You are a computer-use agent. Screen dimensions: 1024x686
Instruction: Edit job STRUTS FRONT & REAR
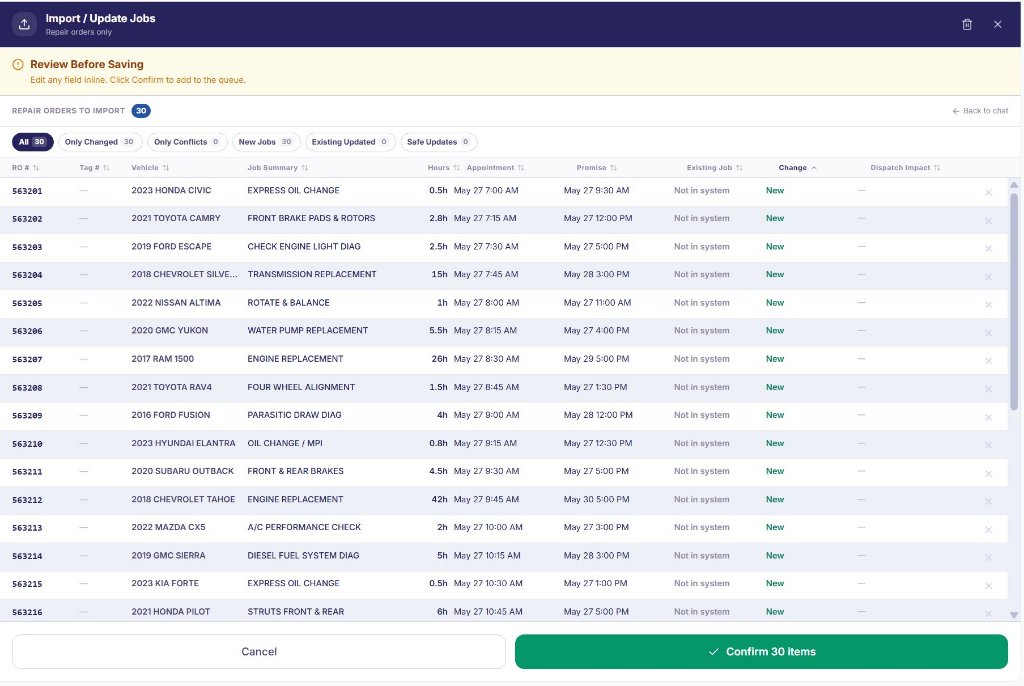(295, 612)
